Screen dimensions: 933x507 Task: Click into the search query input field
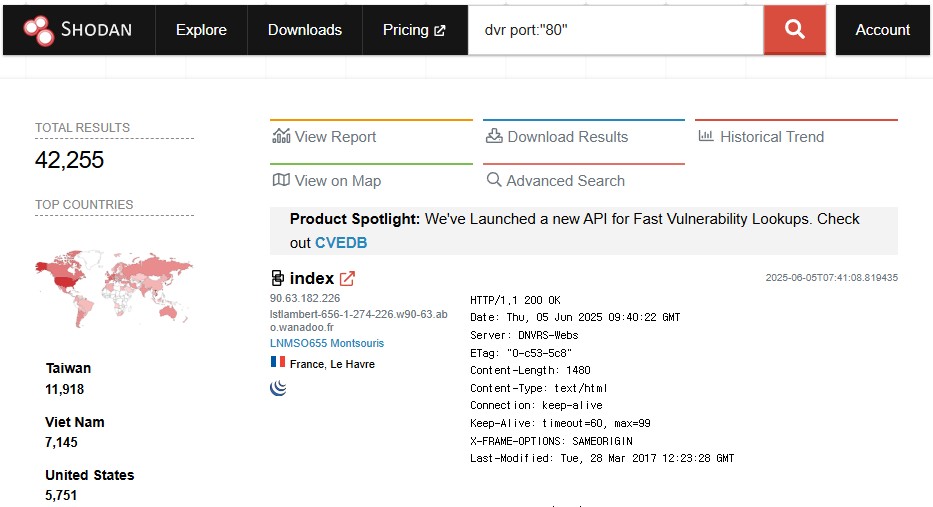pos(615,30)
